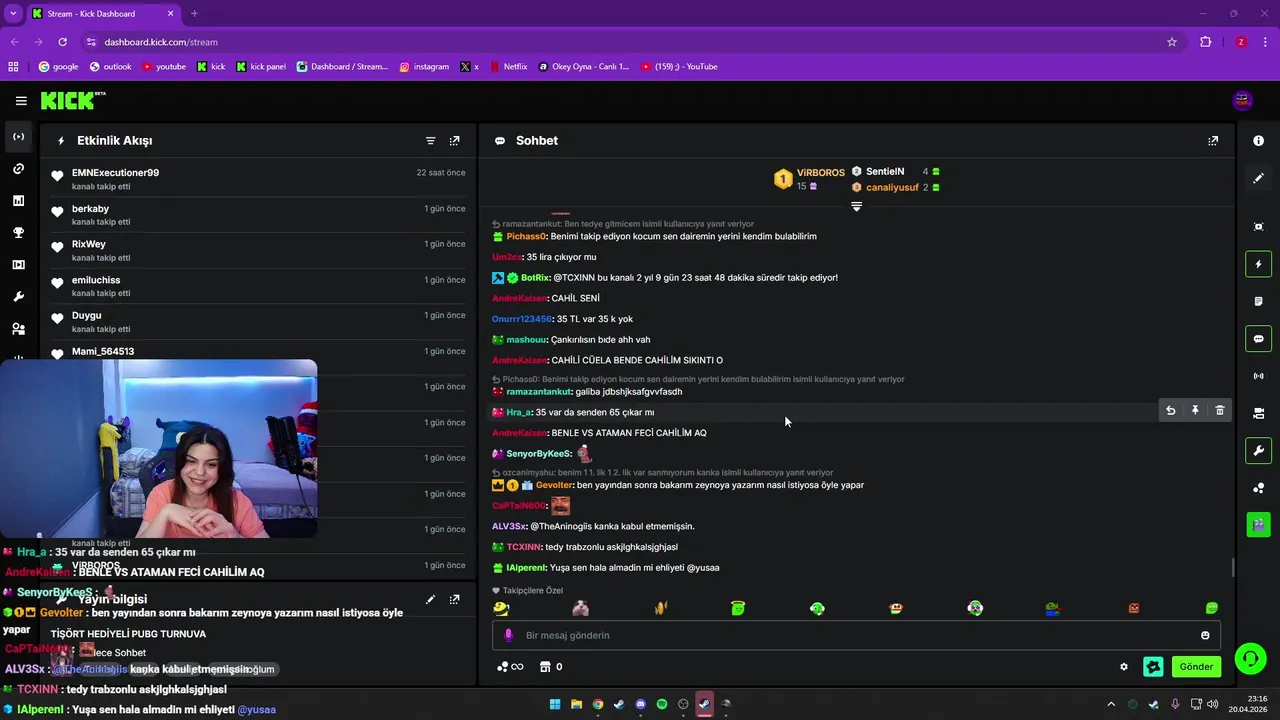
Task: Click Gevolter username in chat
Action: click(x=554, y=485)
